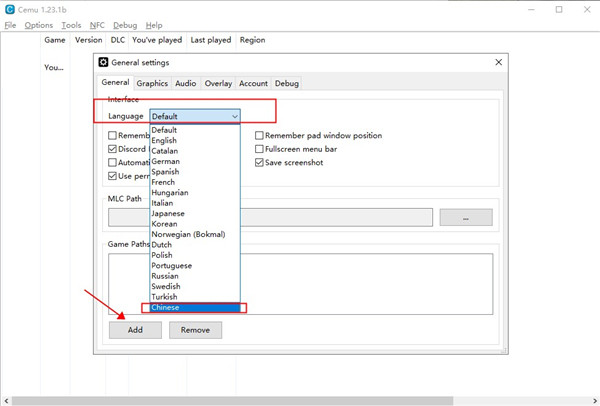
Task: Pick Portuguese from language list
Action: (x=195, y=266)
